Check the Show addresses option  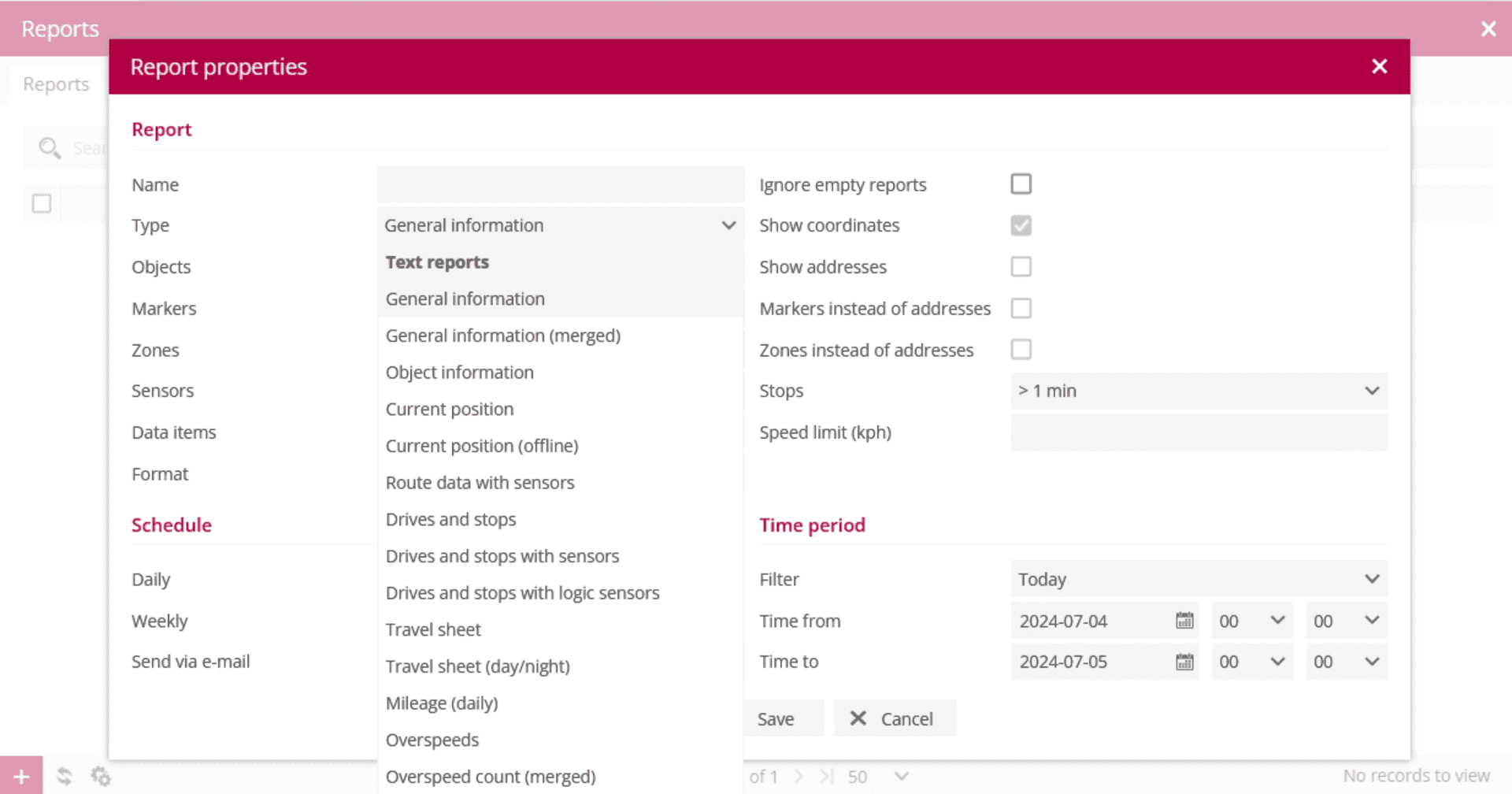coord(1021,267)
